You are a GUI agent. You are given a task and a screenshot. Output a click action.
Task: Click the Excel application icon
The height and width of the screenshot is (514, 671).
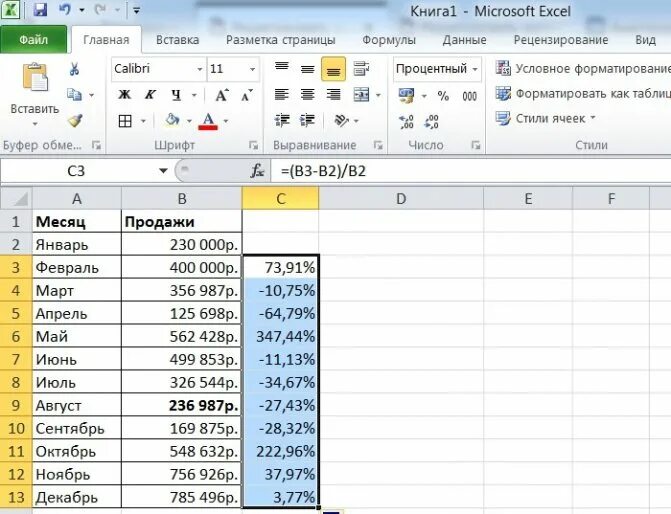coord(11,9)
